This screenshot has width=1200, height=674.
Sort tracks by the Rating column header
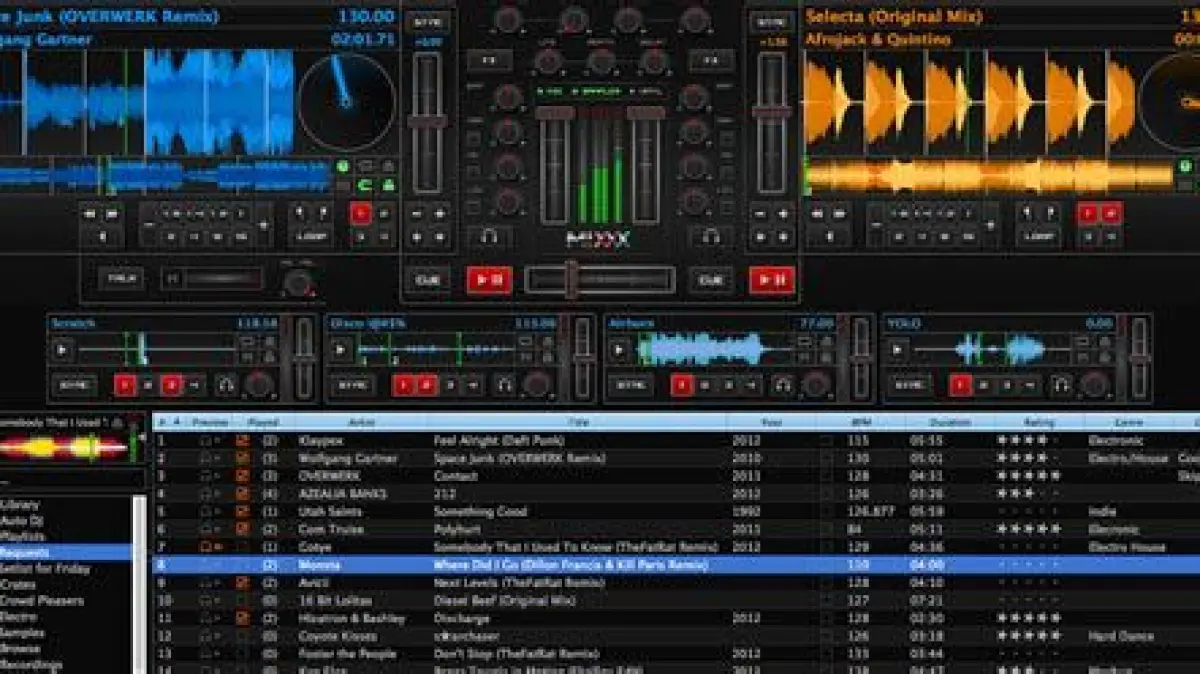pos(1039,422)
